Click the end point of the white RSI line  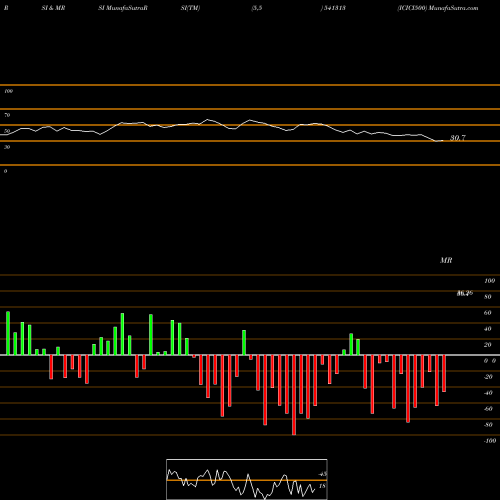click(x=443, y=141)
